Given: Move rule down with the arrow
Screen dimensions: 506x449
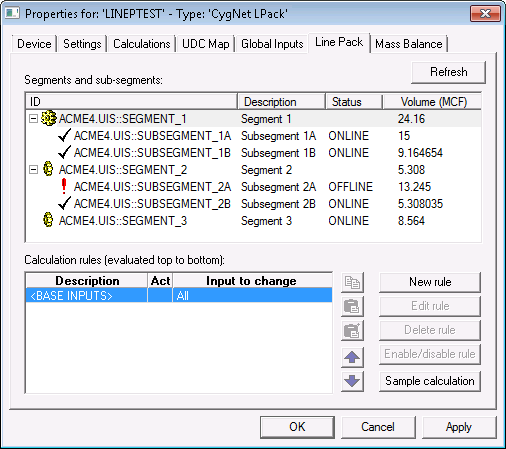Looking at the screenshot, I should coord(352,381).
